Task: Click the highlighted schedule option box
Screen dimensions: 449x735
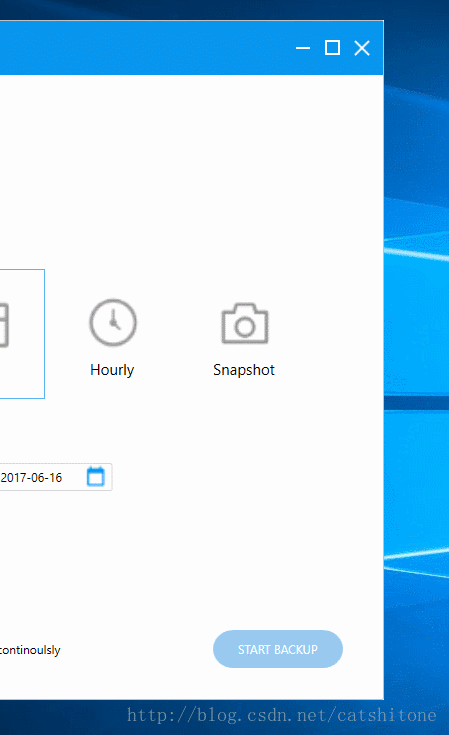Action: (22, 334)
